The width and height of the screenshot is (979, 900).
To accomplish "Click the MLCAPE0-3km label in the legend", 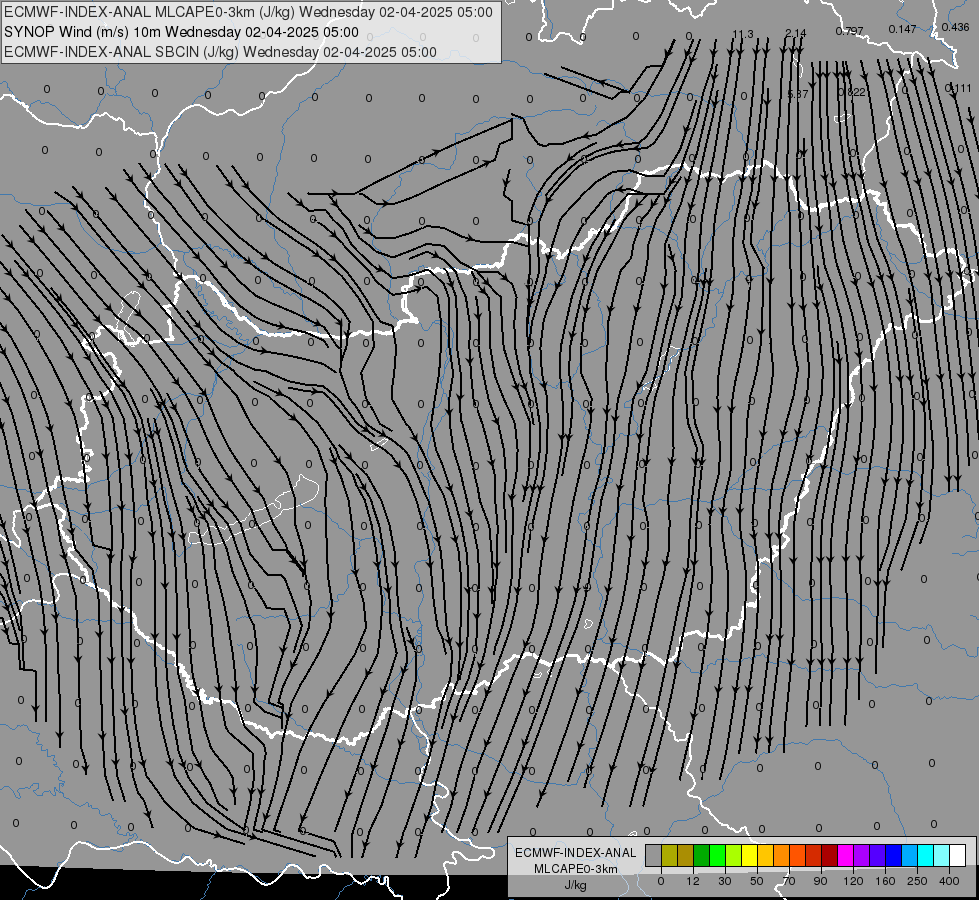I will [576, 869].
